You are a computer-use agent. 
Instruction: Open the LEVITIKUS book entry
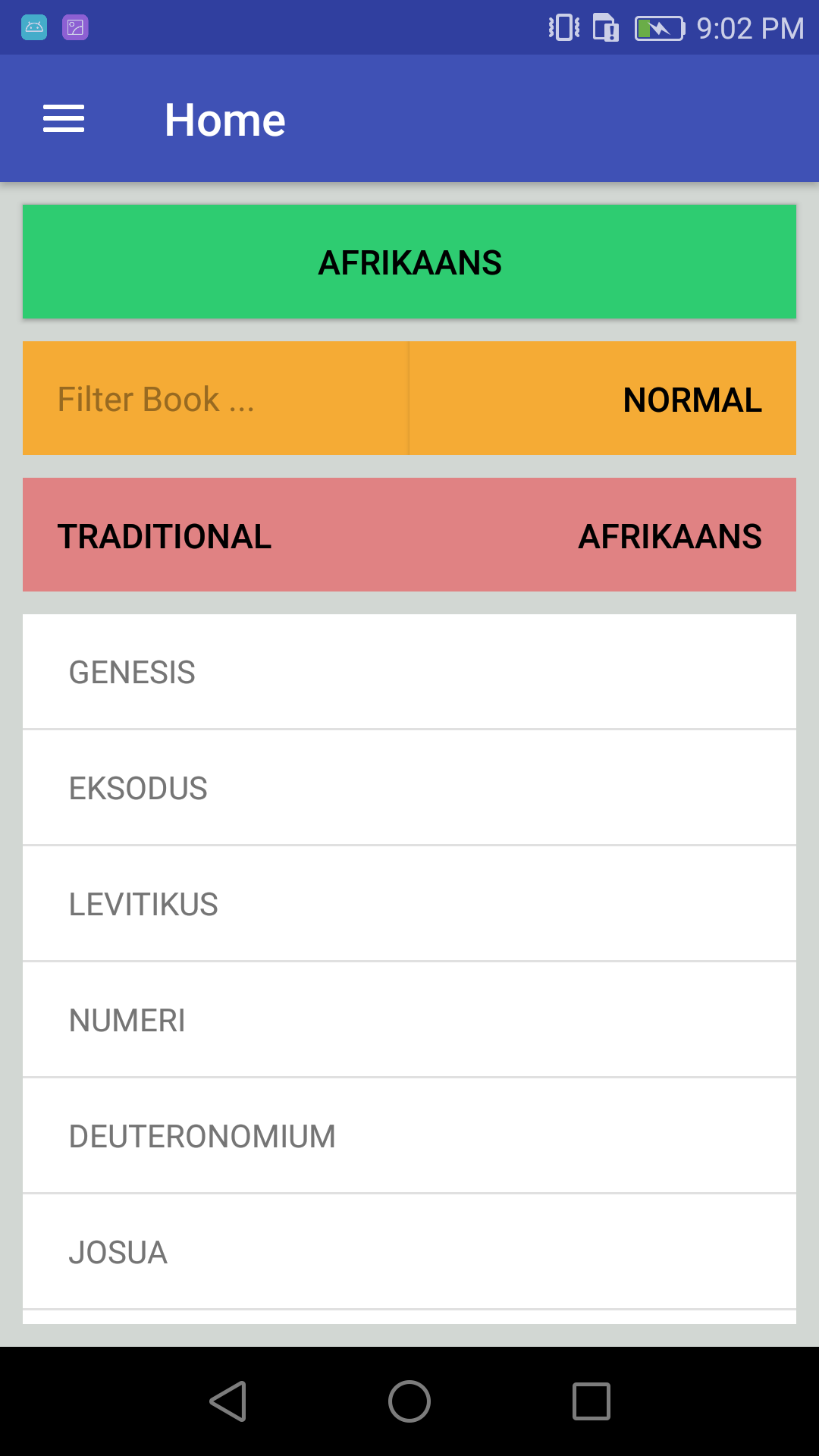(x=409, y=904)
